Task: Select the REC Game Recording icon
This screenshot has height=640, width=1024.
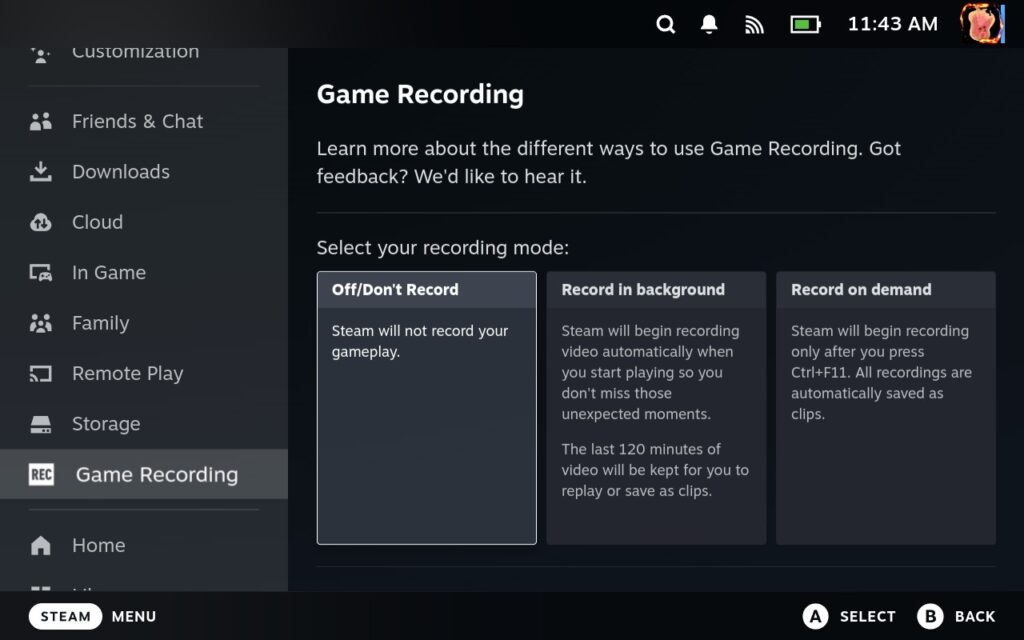Action: point(41,474)
